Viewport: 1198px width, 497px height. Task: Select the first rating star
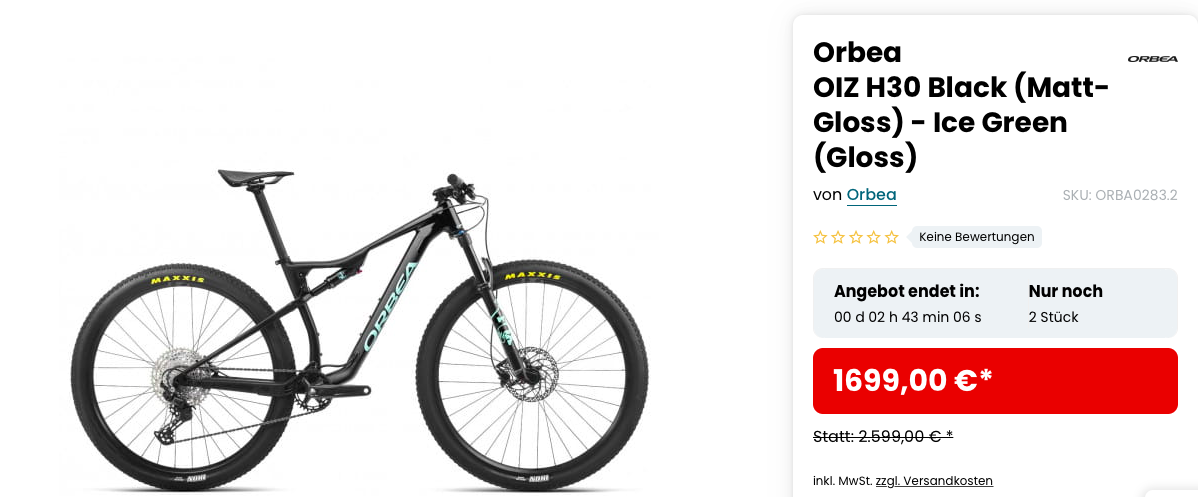point(821,237)
